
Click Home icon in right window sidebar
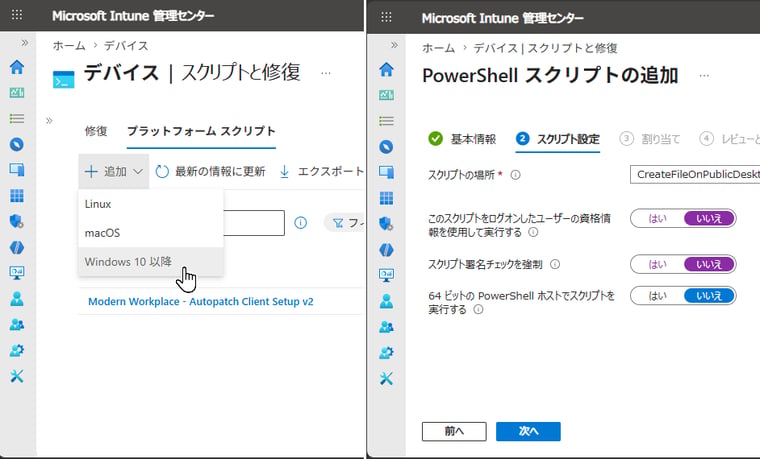[x=386, y=69]
